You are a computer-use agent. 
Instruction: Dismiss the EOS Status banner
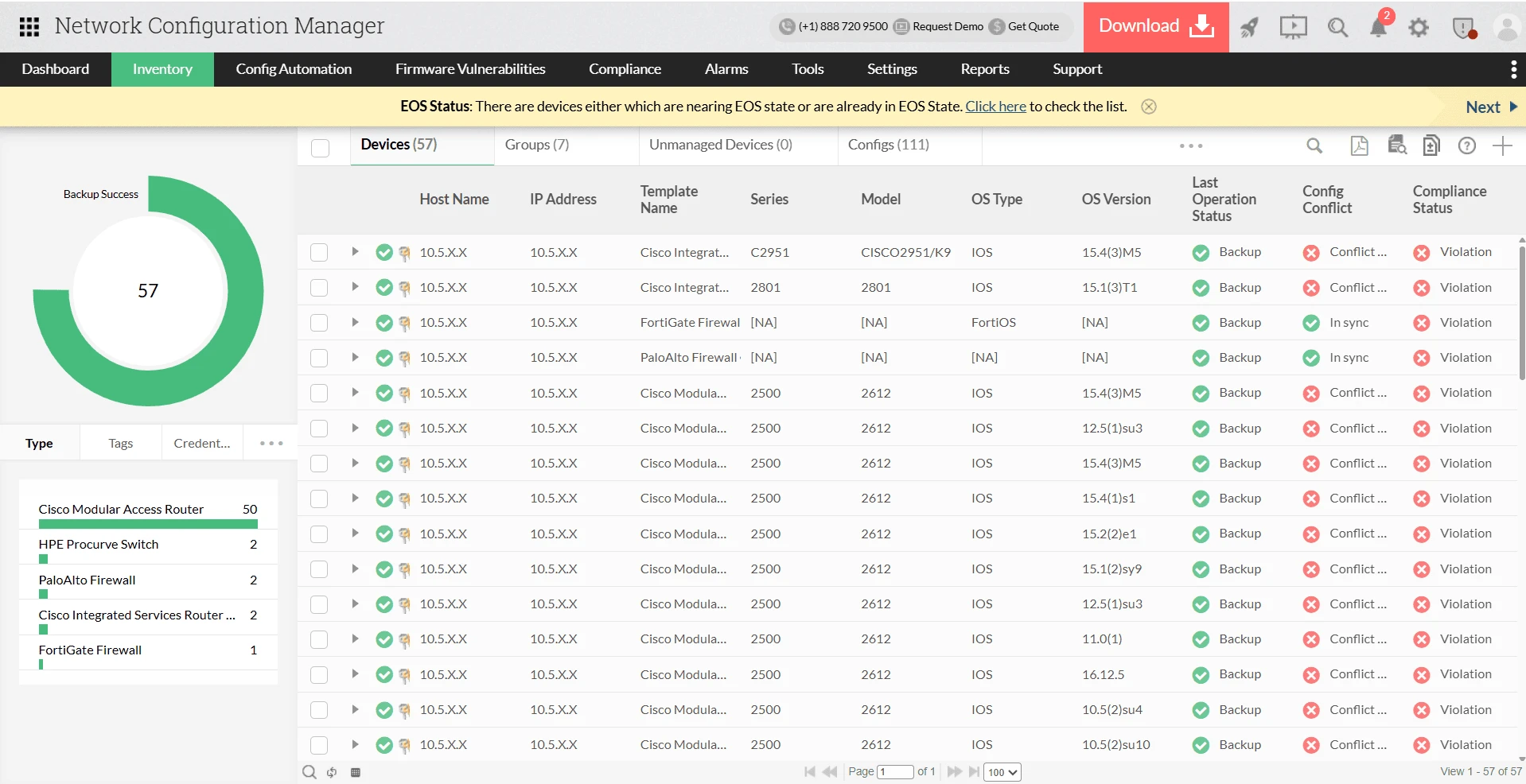[1148, 107]
